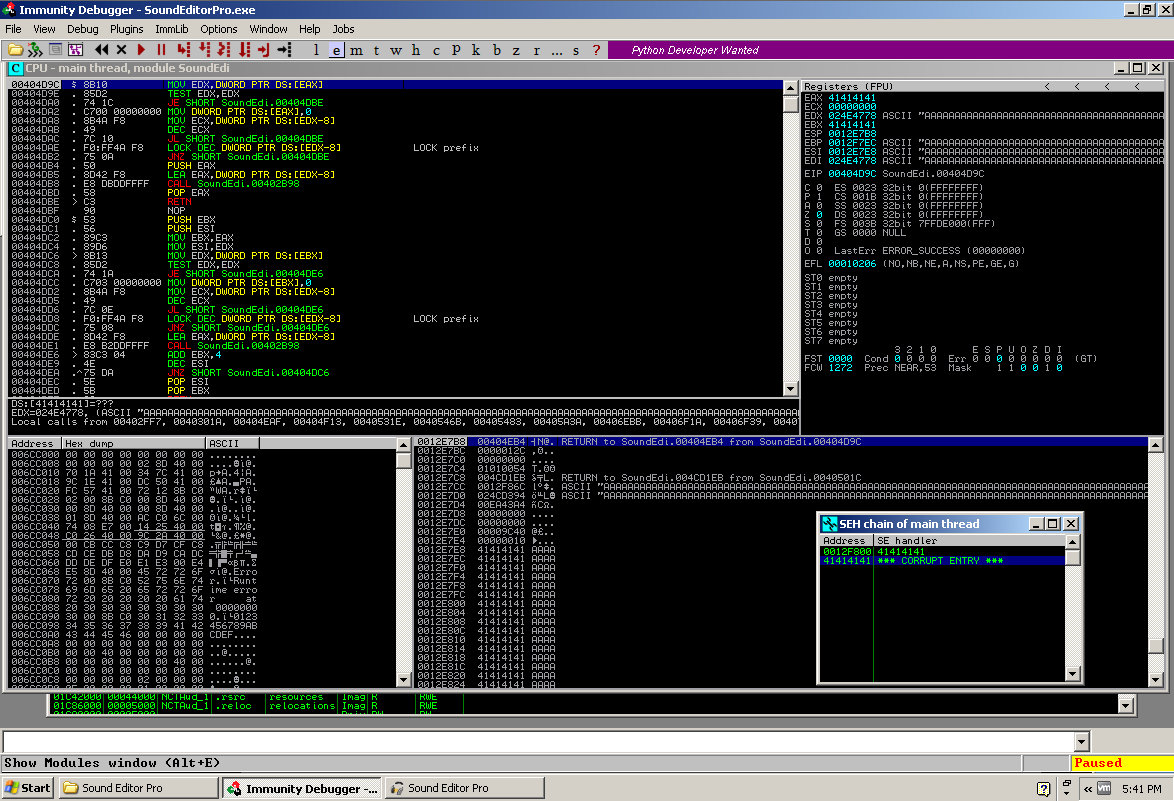
Task: Open the File menu
Action: tap(13, 29)
